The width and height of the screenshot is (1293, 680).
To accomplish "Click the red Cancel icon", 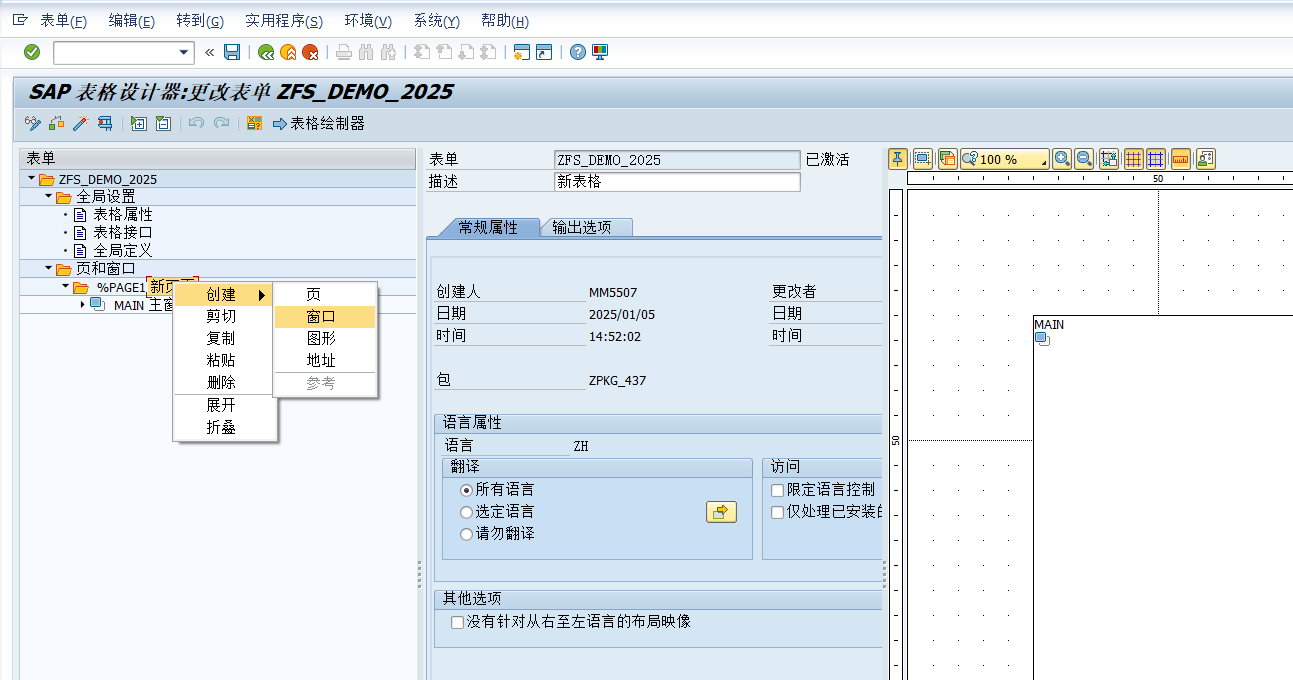I will tap(311, 52).
